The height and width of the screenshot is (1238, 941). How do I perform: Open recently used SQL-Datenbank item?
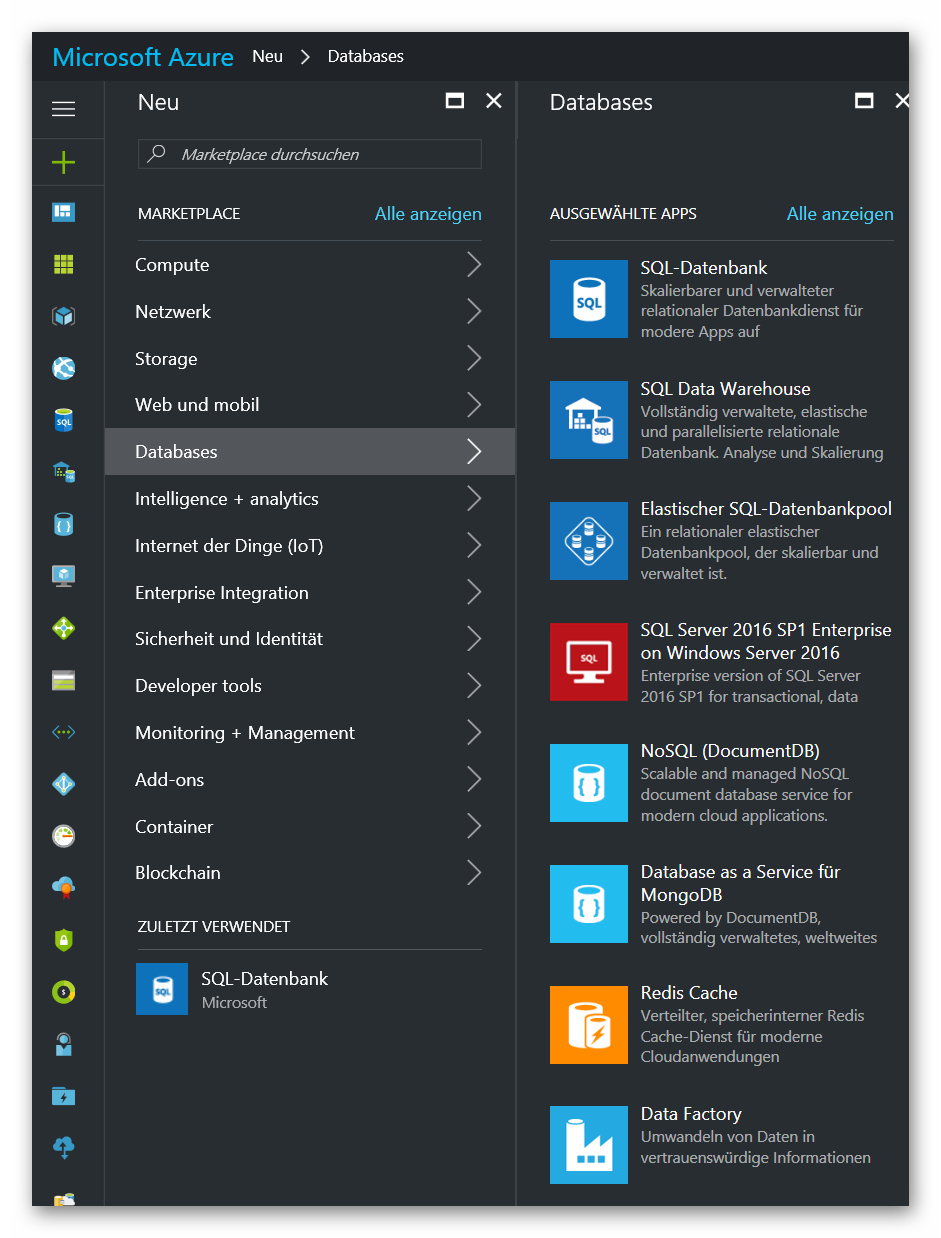(x=264, y=989)
